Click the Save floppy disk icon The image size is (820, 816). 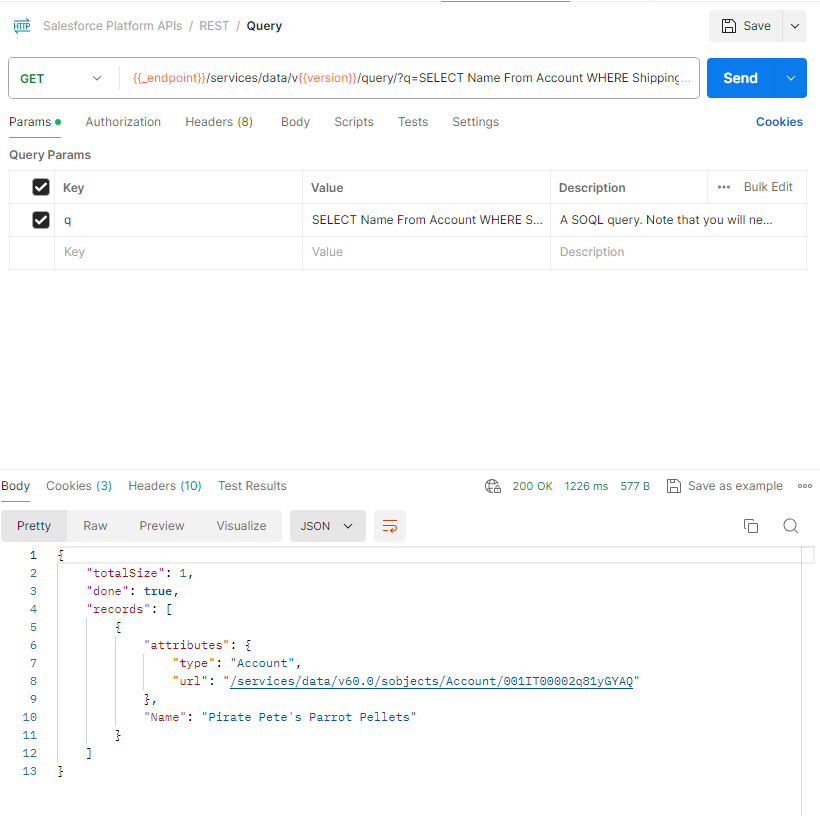(x=728, y=26)
